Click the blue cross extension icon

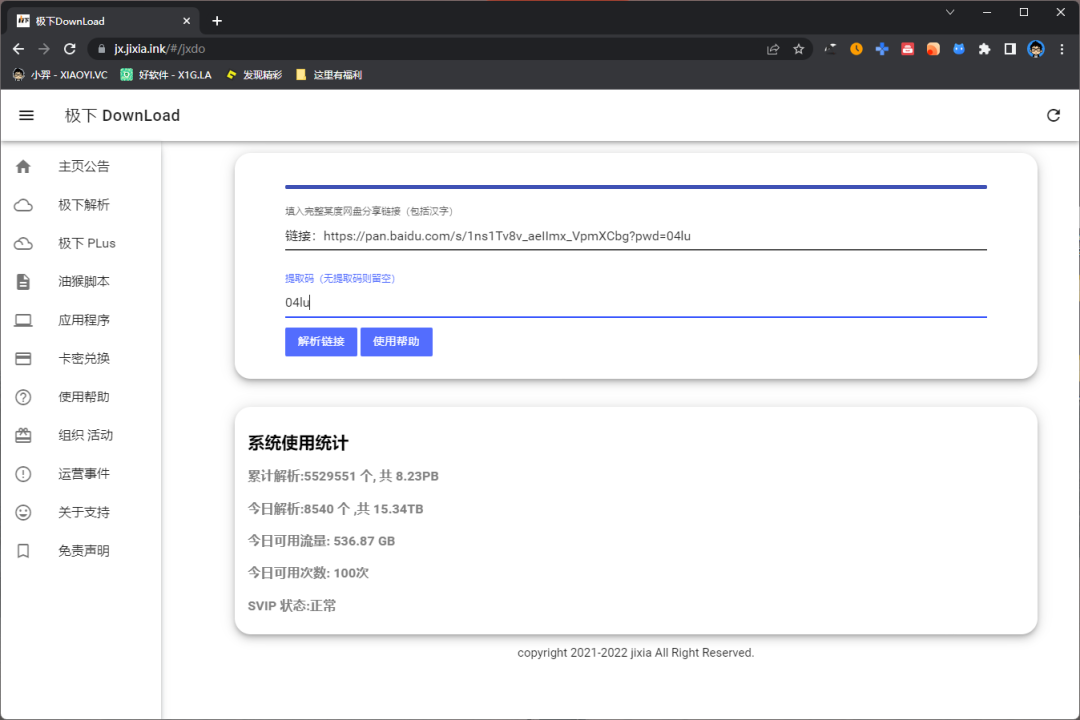[882, 49]
